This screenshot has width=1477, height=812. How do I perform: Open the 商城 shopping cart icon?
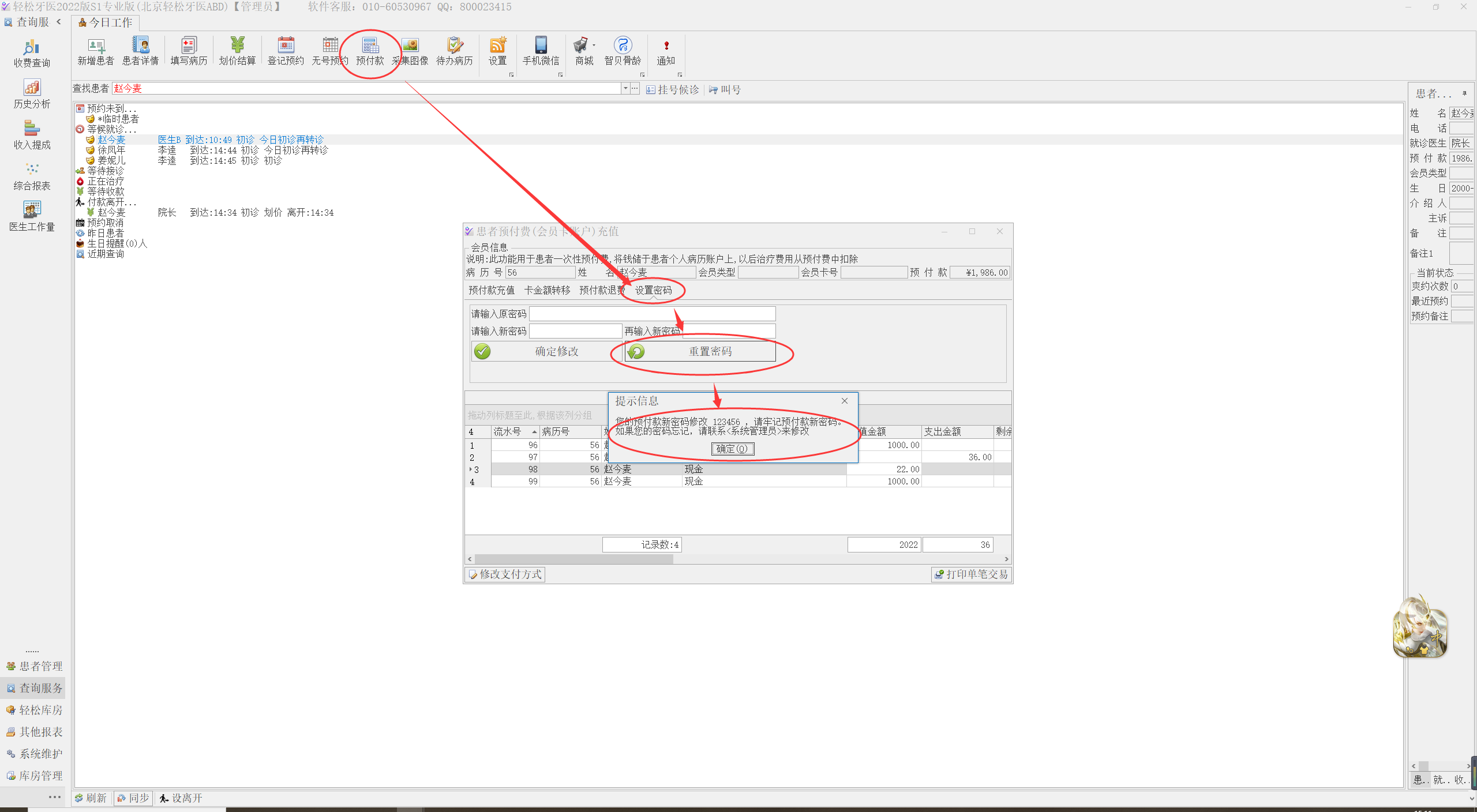584,51
